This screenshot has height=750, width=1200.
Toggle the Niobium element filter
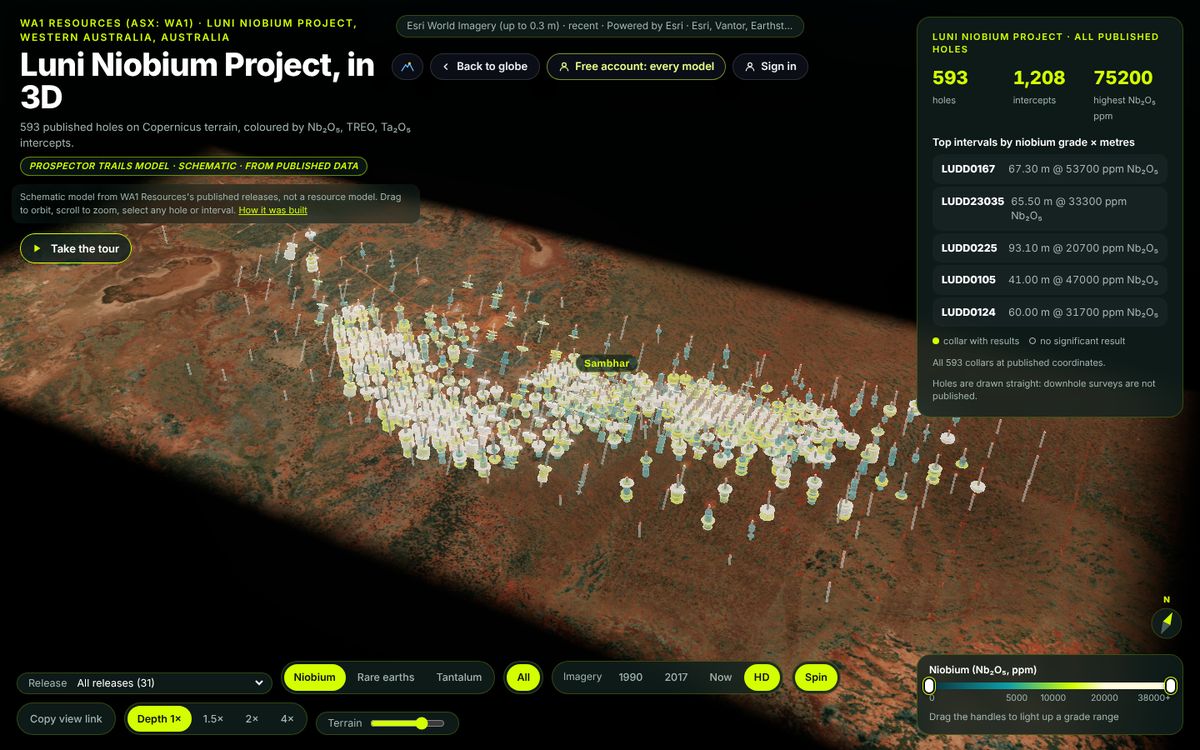click(315, 677)
